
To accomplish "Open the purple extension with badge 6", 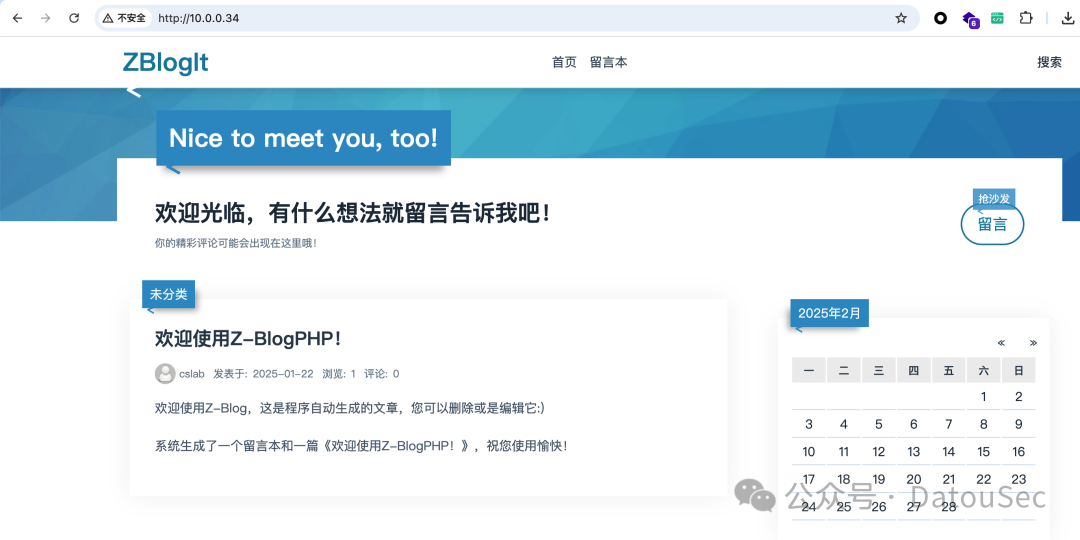I will click(970, 19).
